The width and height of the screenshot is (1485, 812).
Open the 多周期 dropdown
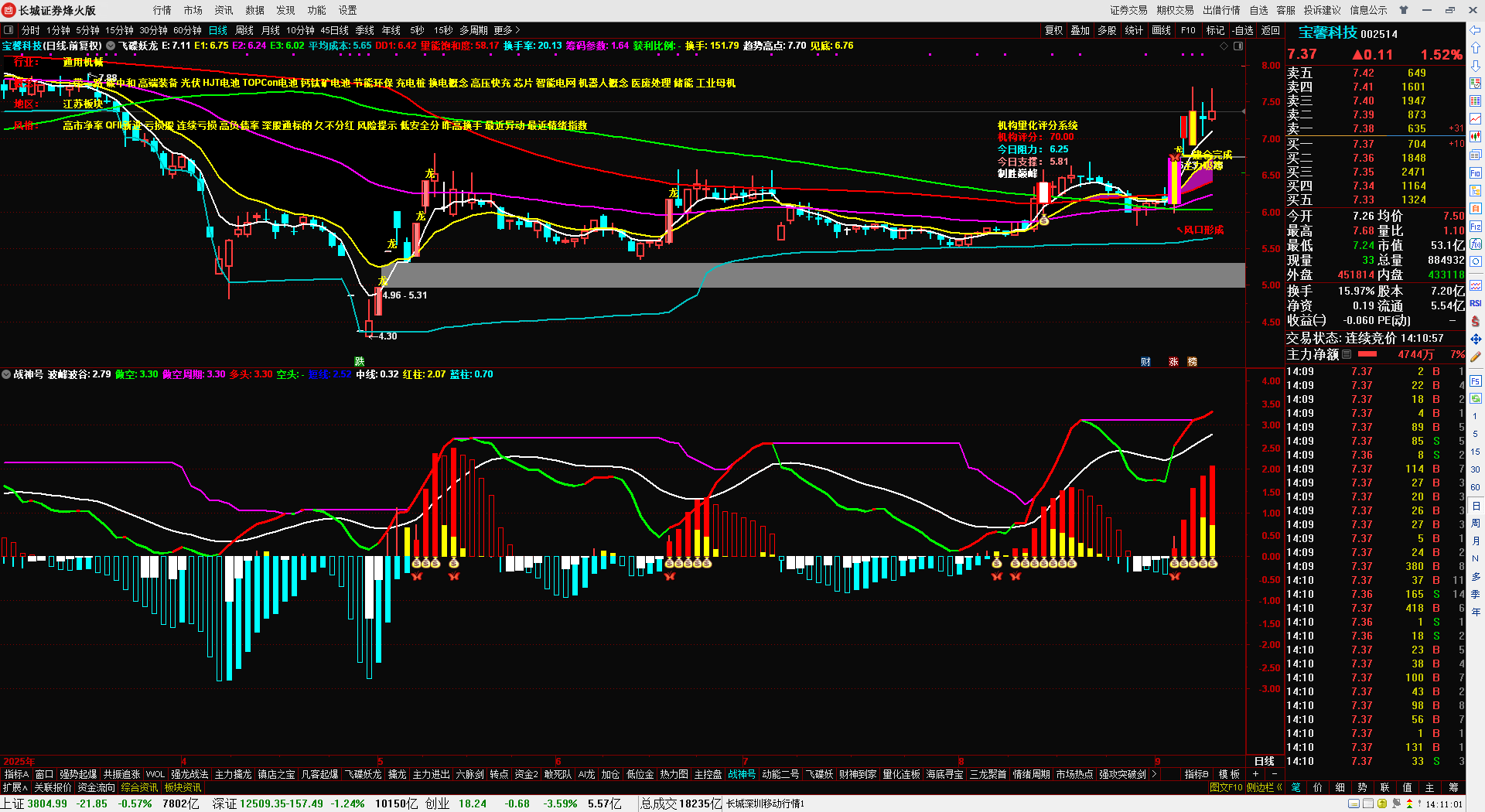coord(473,30)
